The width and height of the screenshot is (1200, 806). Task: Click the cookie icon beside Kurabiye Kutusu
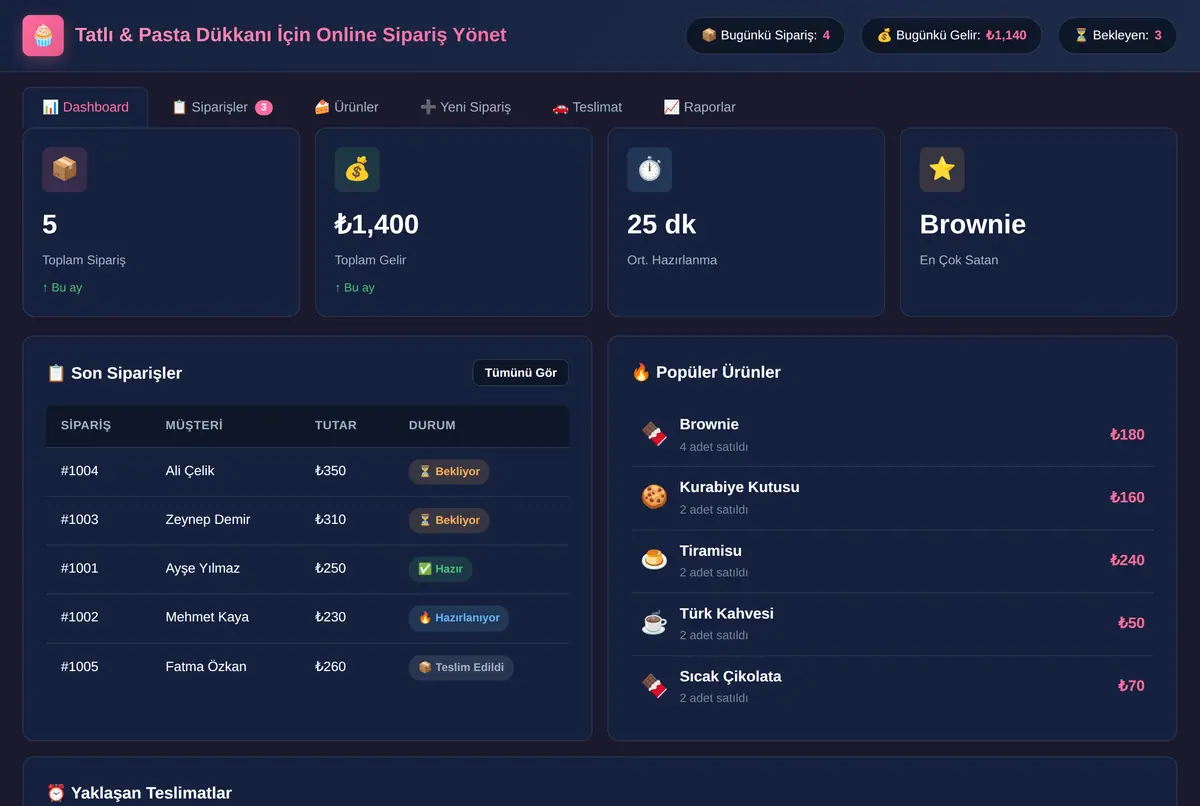point(654,497)
